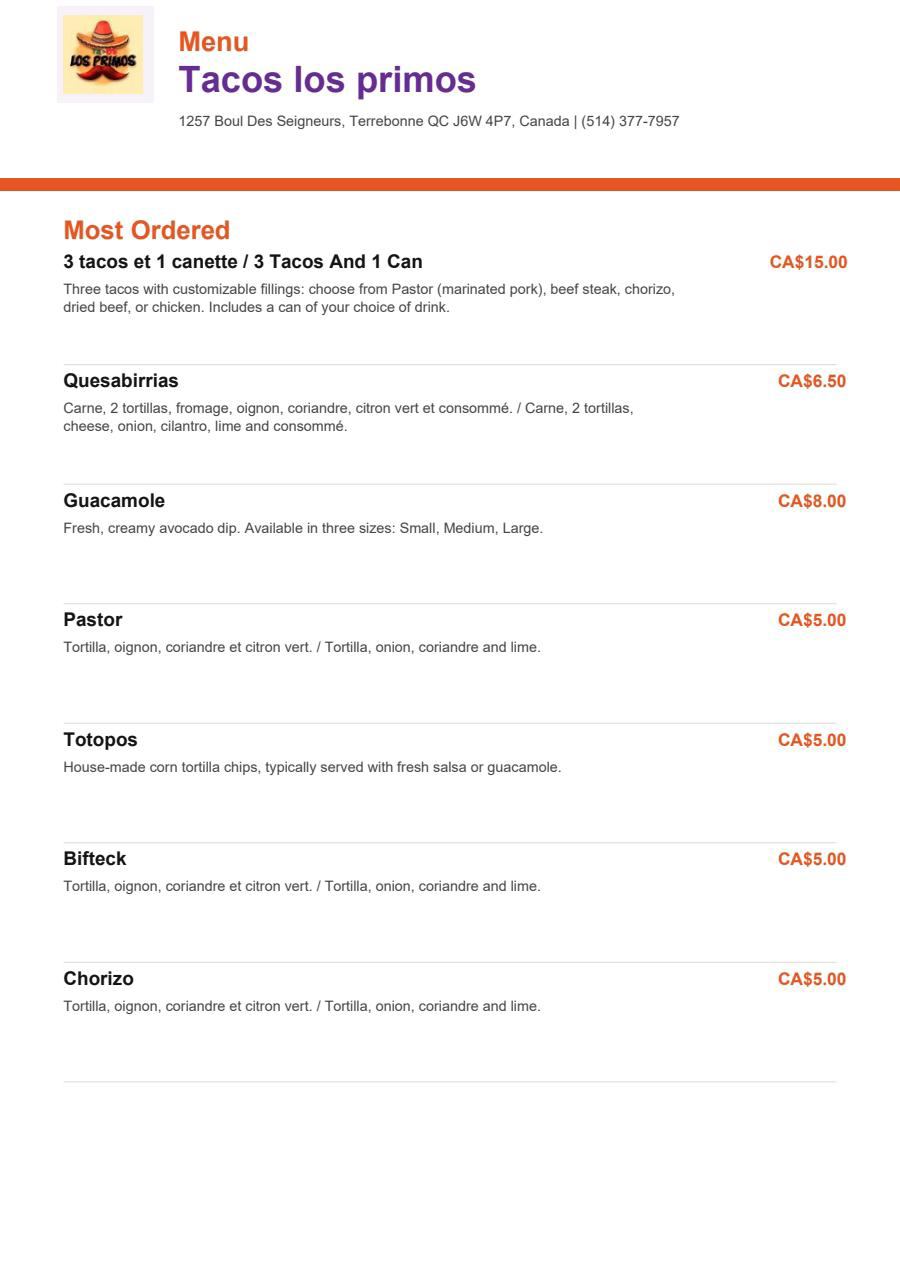Screen dimensions: 900x1273
Task: Click the Totopos tortilla chips description
Action: click(312, 768)
